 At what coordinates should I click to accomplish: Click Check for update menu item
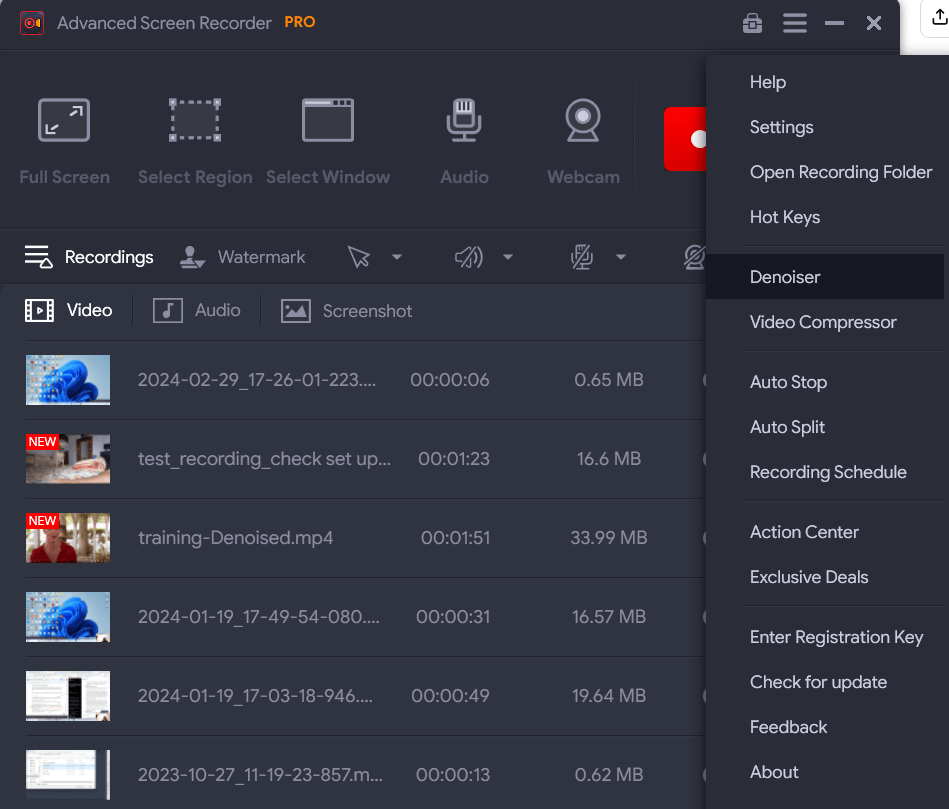(818, 682)
